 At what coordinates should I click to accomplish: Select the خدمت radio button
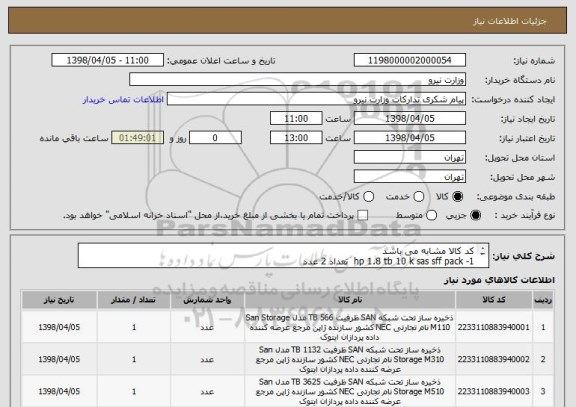click(419, 197)
